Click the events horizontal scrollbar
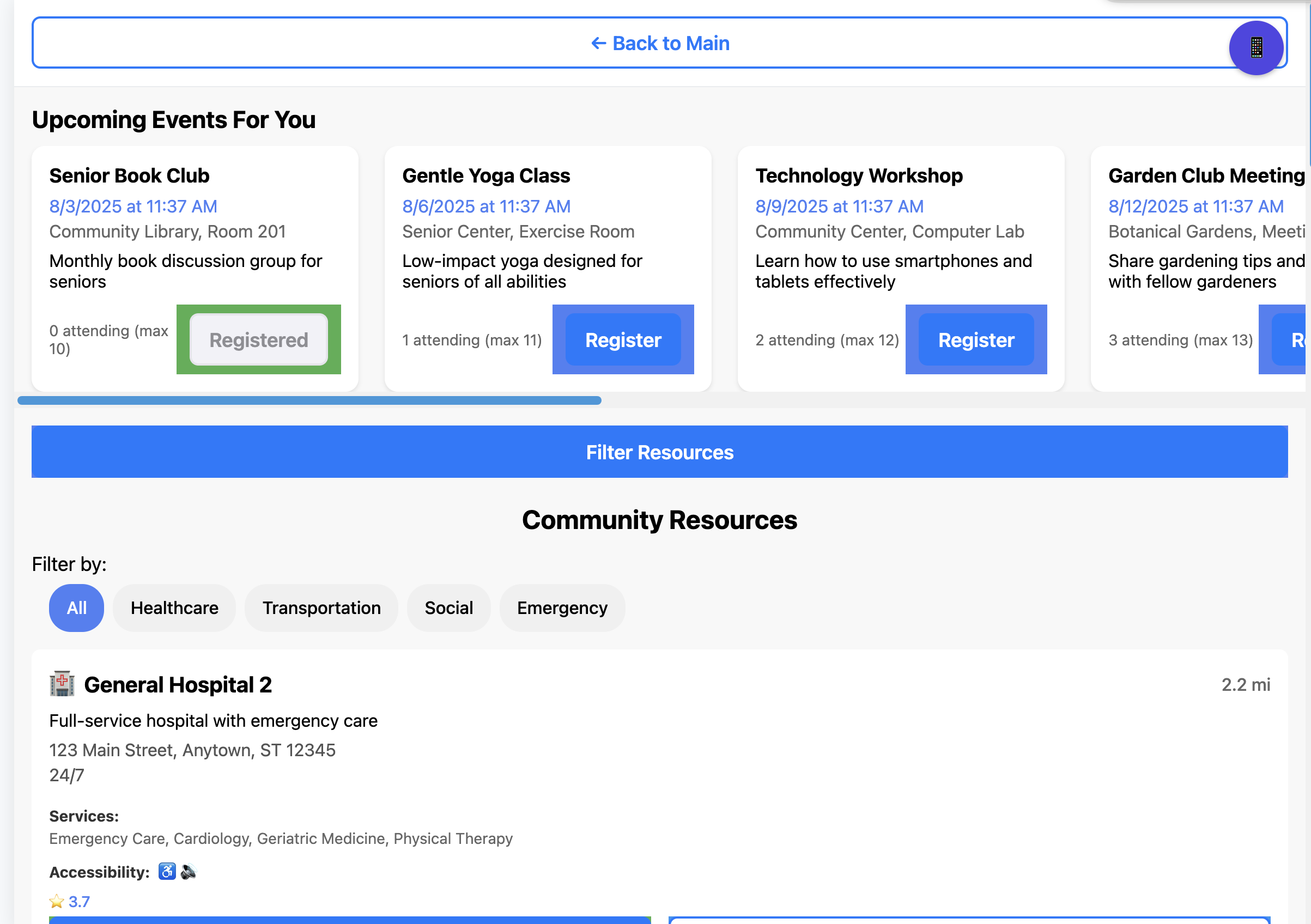1311x924 pixels. coord(309,400)
